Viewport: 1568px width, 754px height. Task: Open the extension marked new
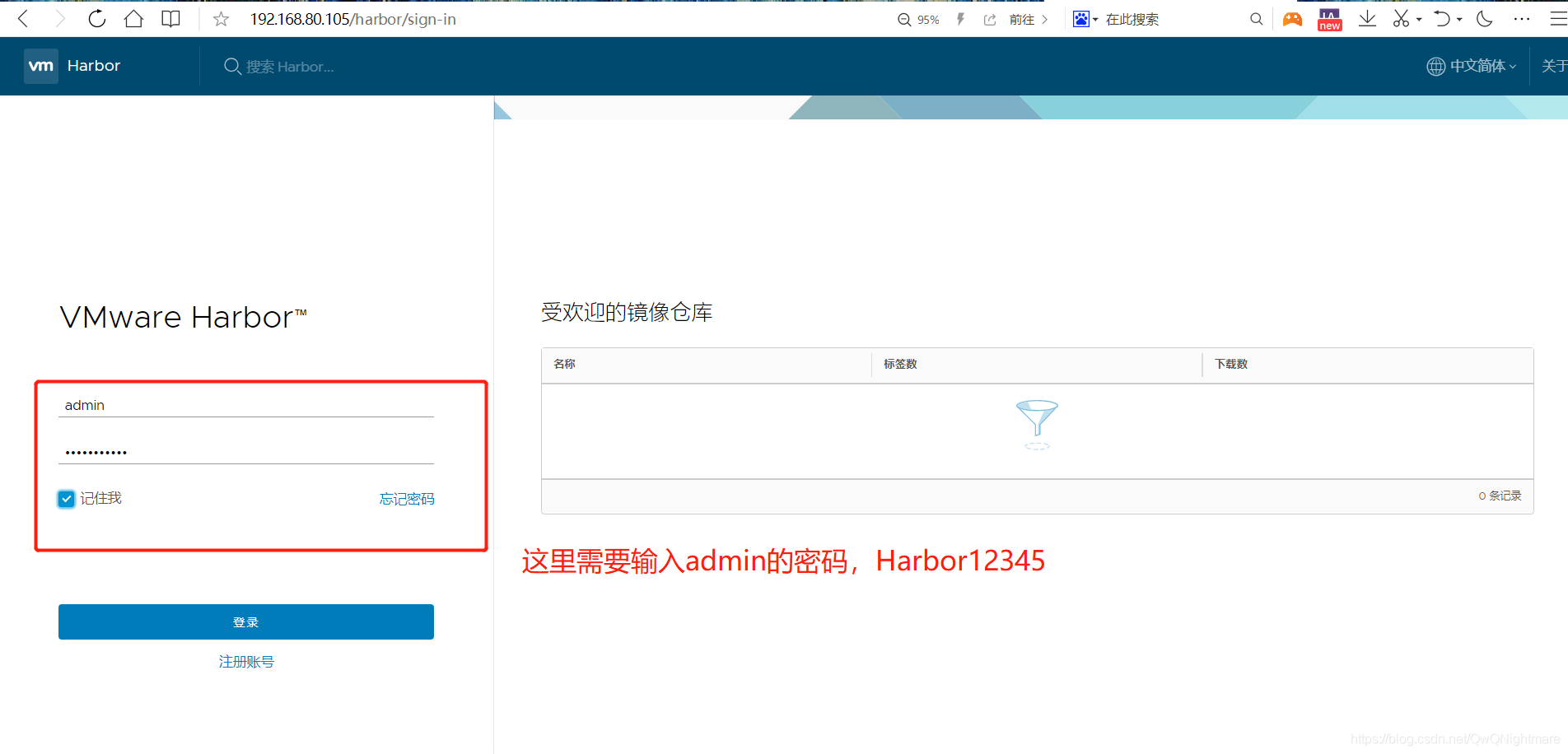(1330, 19)
